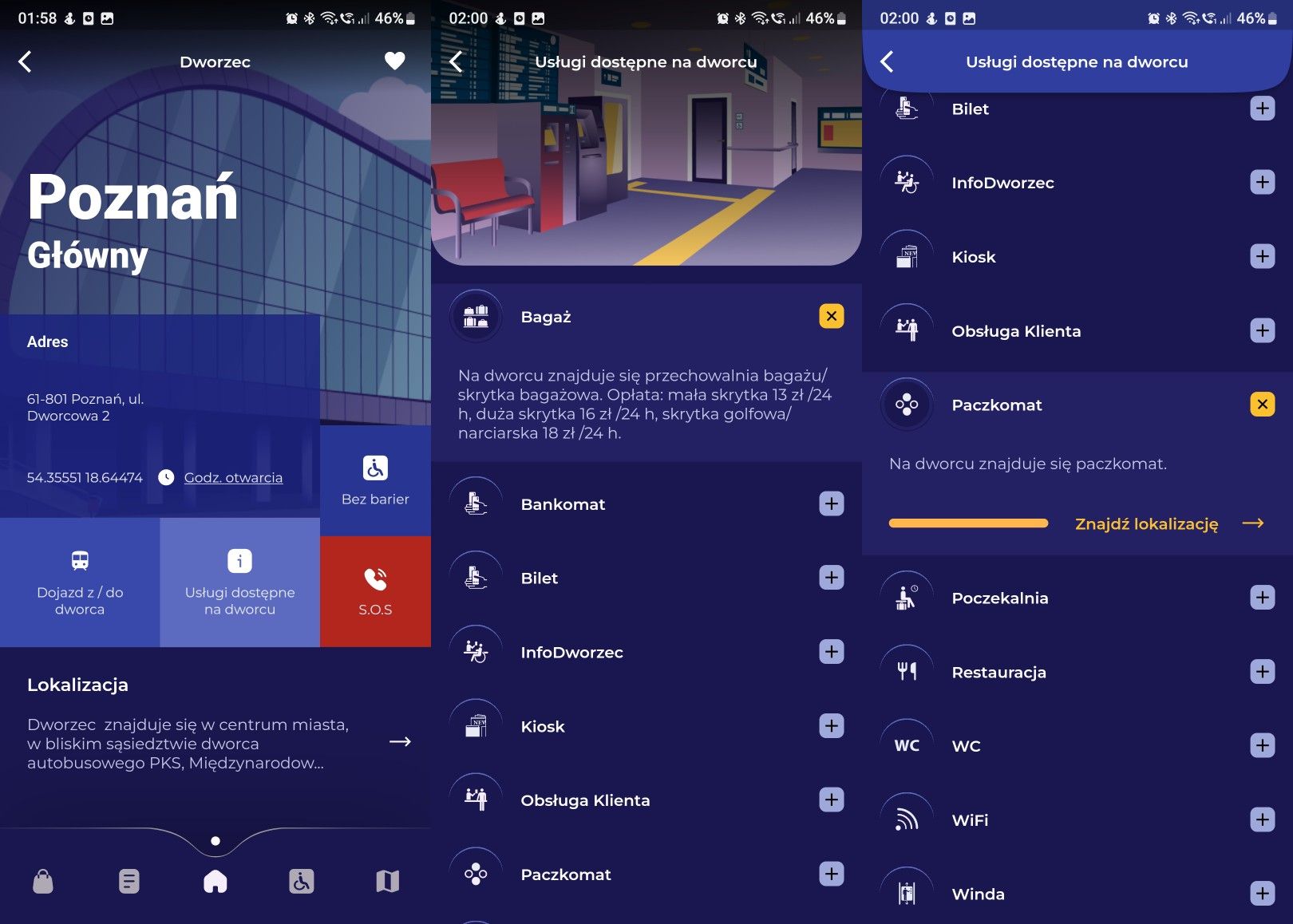Image resolution: width=1293 pixels, height=924 pixels.
Task: Expand Kiosk on the screen with Bagaż open
Action: pyautogui.click(x=832, y=726)
